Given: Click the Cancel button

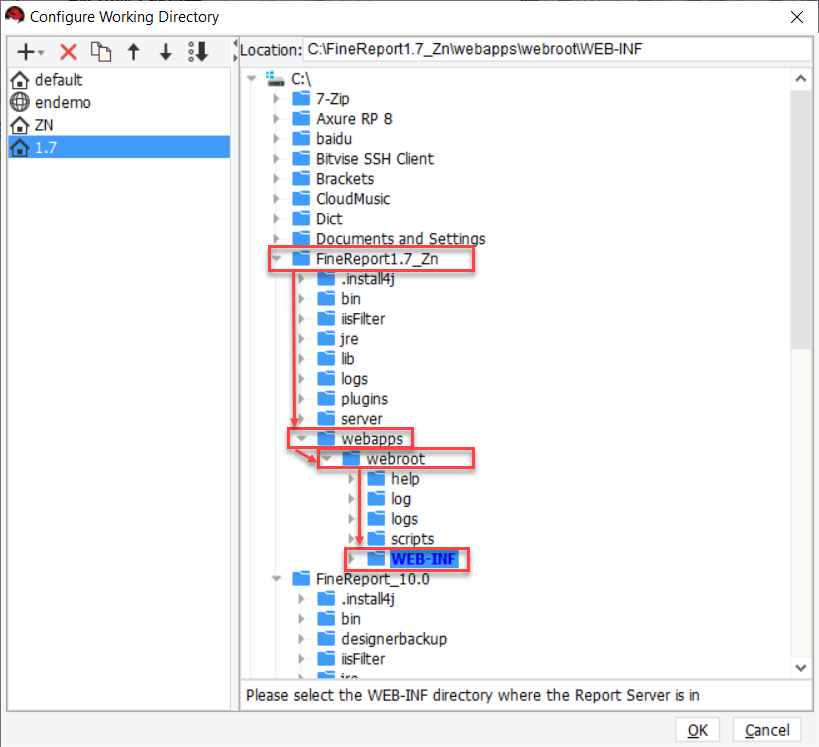Looking at the screenshot, I should point(767,730).
